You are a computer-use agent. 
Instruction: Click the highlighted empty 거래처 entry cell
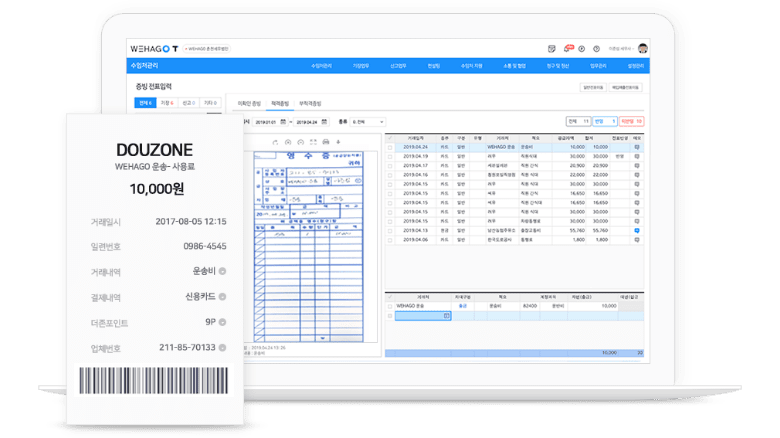(x=423, y=316)
